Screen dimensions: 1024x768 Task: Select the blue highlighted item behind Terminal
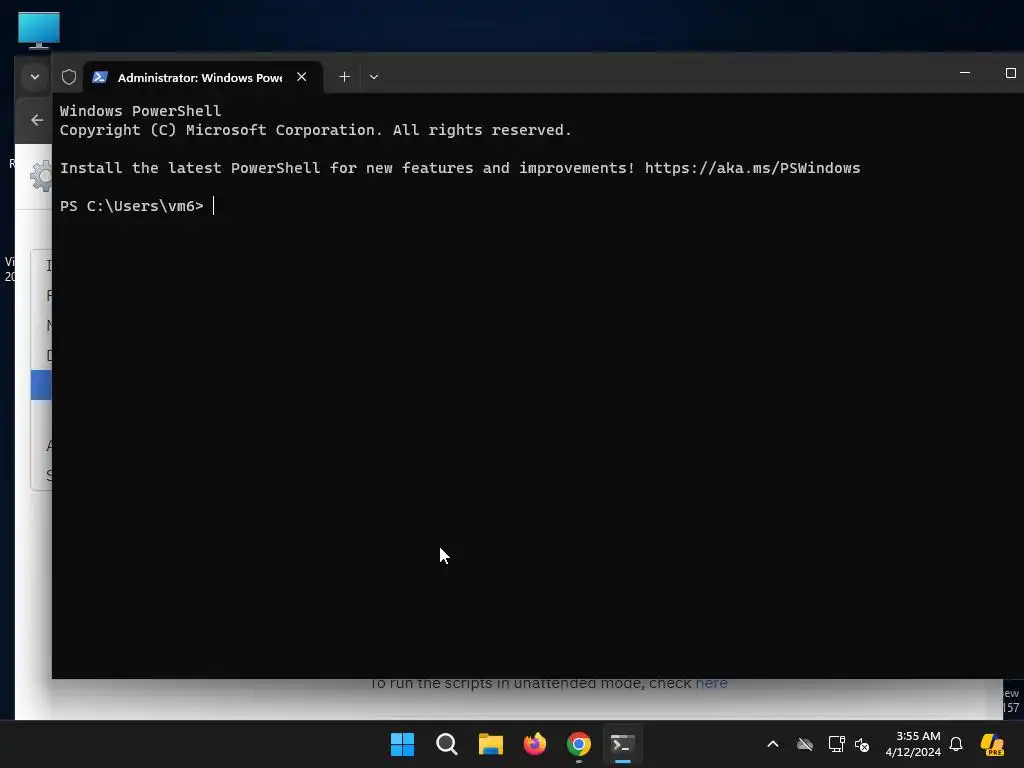40,385
